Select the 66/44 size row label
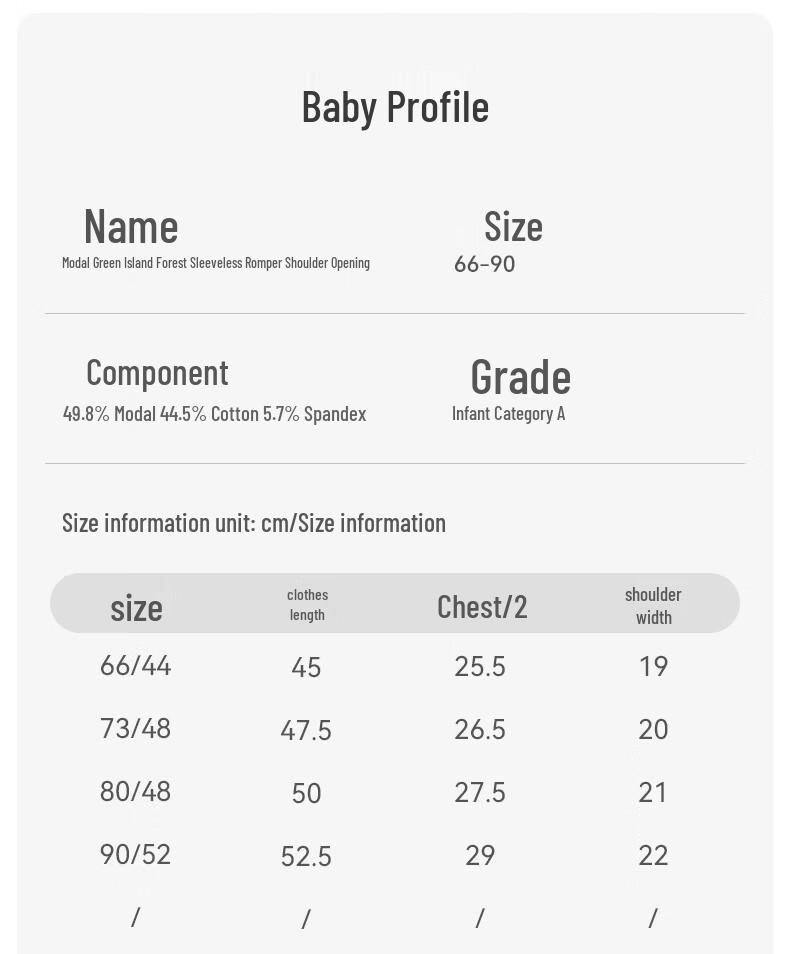The image size is (790, 954). pos(136,666)
